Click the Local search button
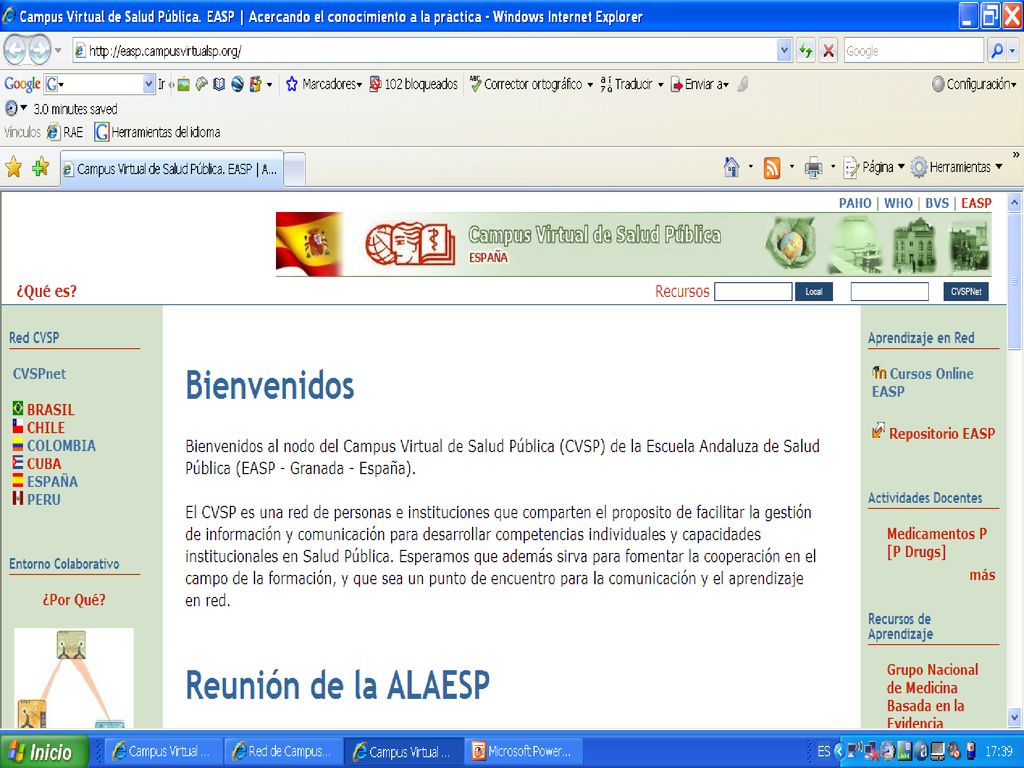This screenshot has height=768, width=1024. [814, 292]
